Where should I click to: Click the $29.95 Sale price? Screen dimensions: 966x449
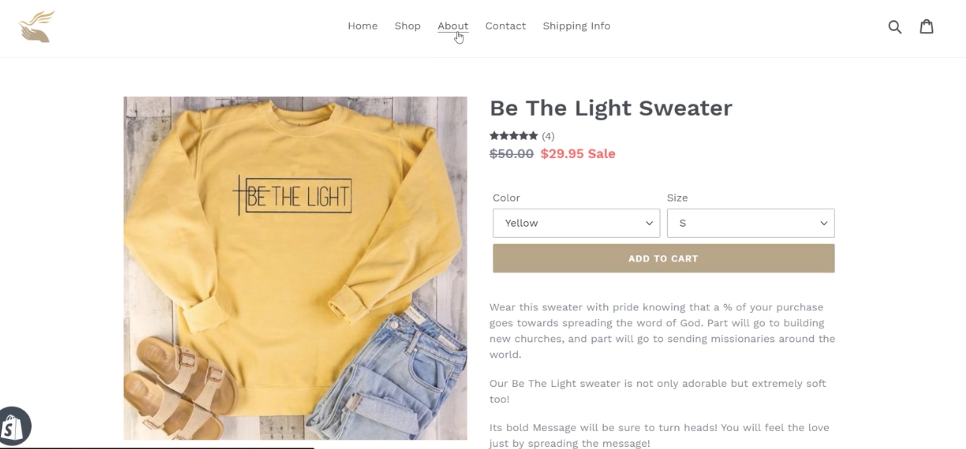pos(577,154)
